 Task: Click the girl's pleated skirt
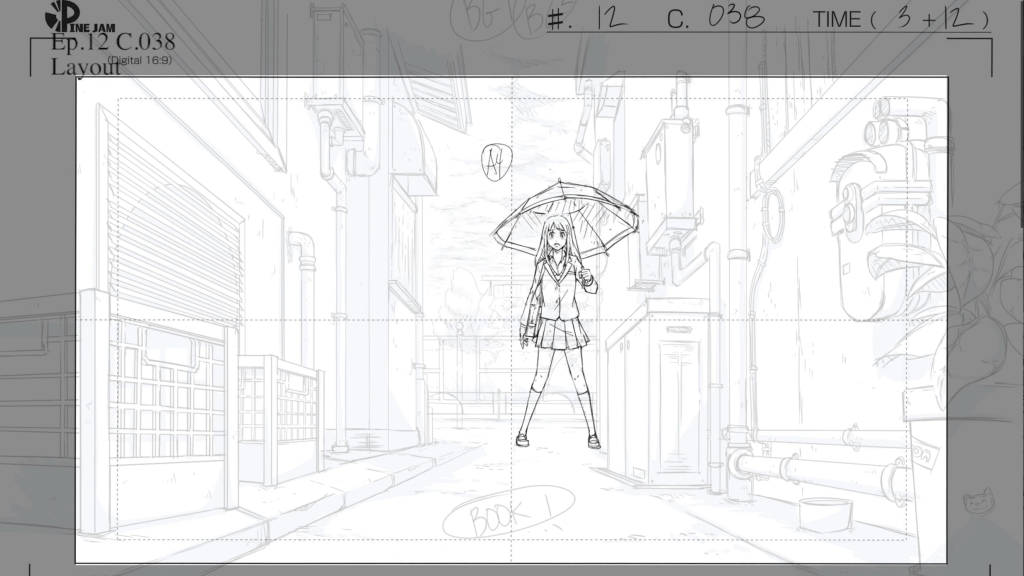click(x=558, y=333)
